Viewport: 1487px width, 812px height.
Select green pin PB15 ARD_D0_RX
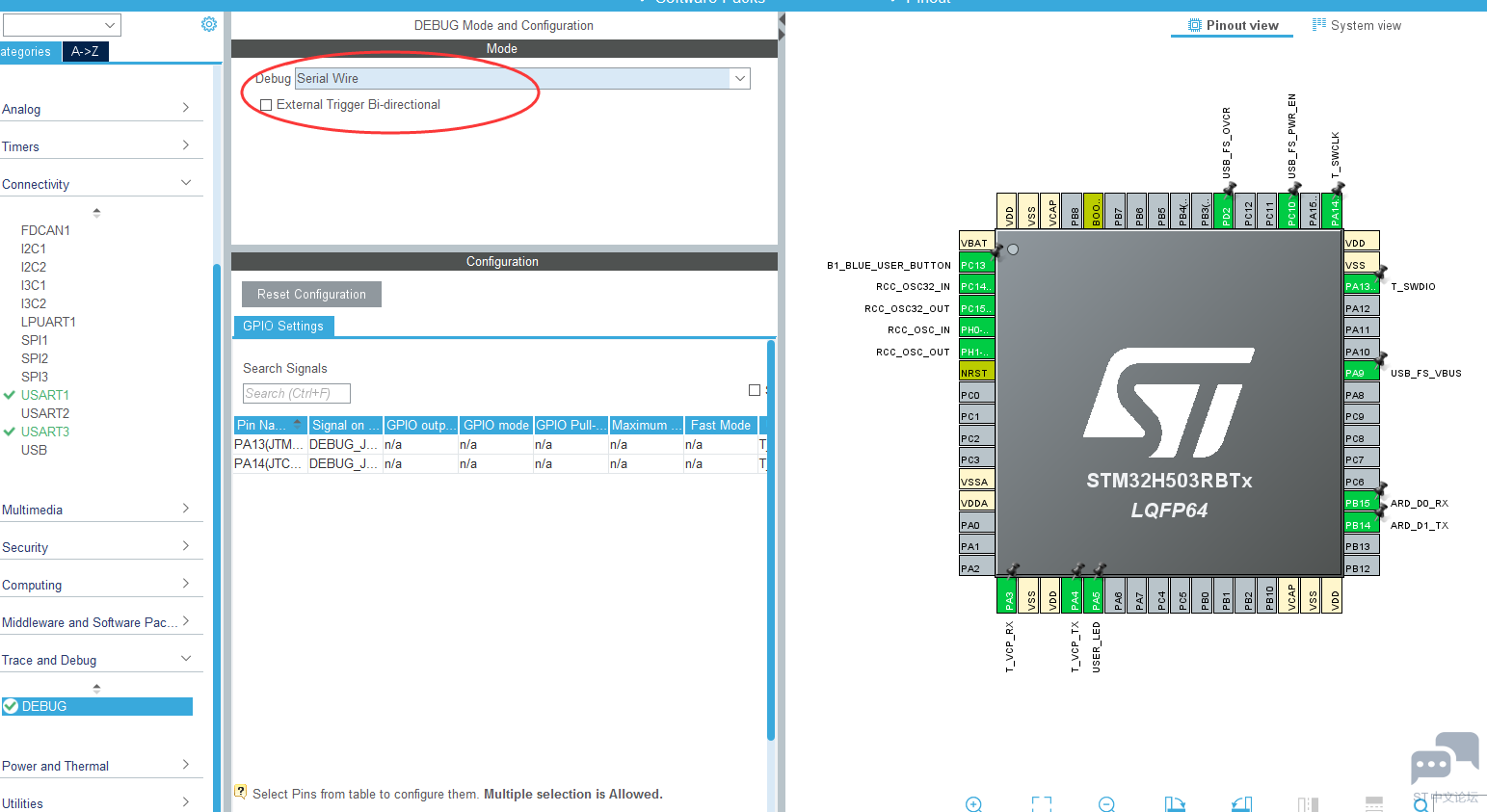pos(1361,503)
